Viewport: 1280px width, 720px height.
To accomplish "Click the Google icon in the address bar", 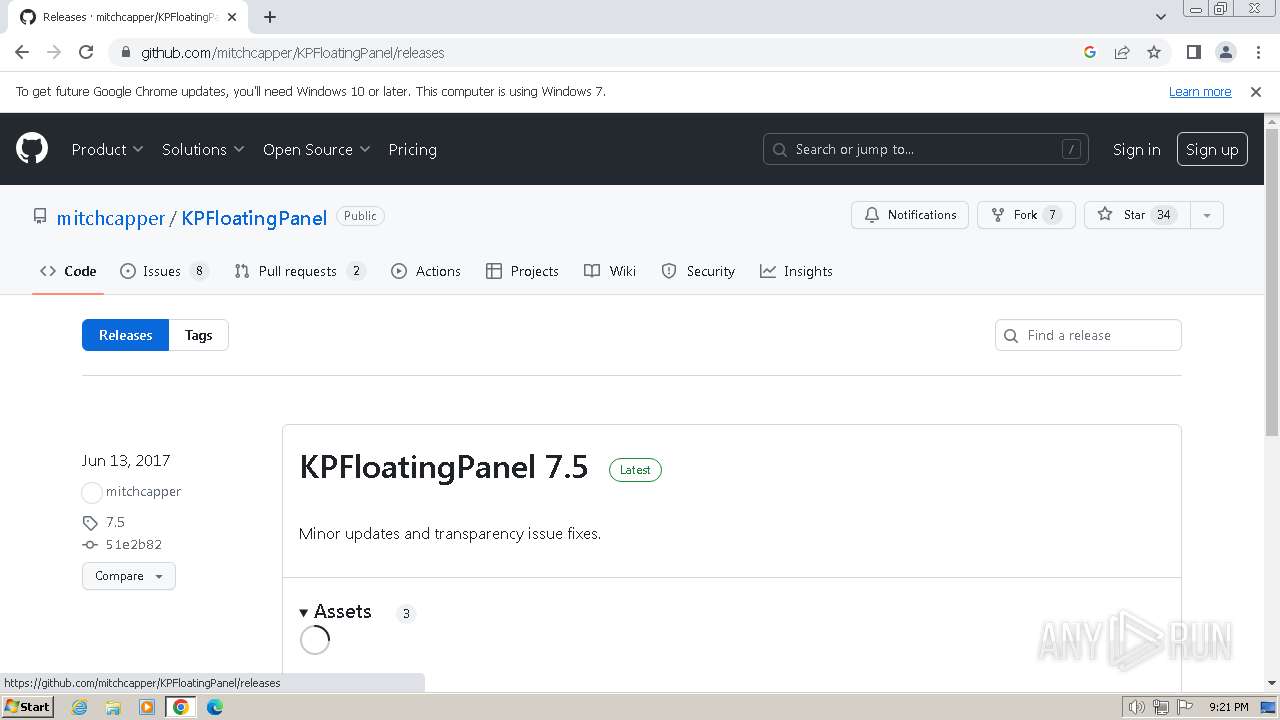I will point(1090,52).
